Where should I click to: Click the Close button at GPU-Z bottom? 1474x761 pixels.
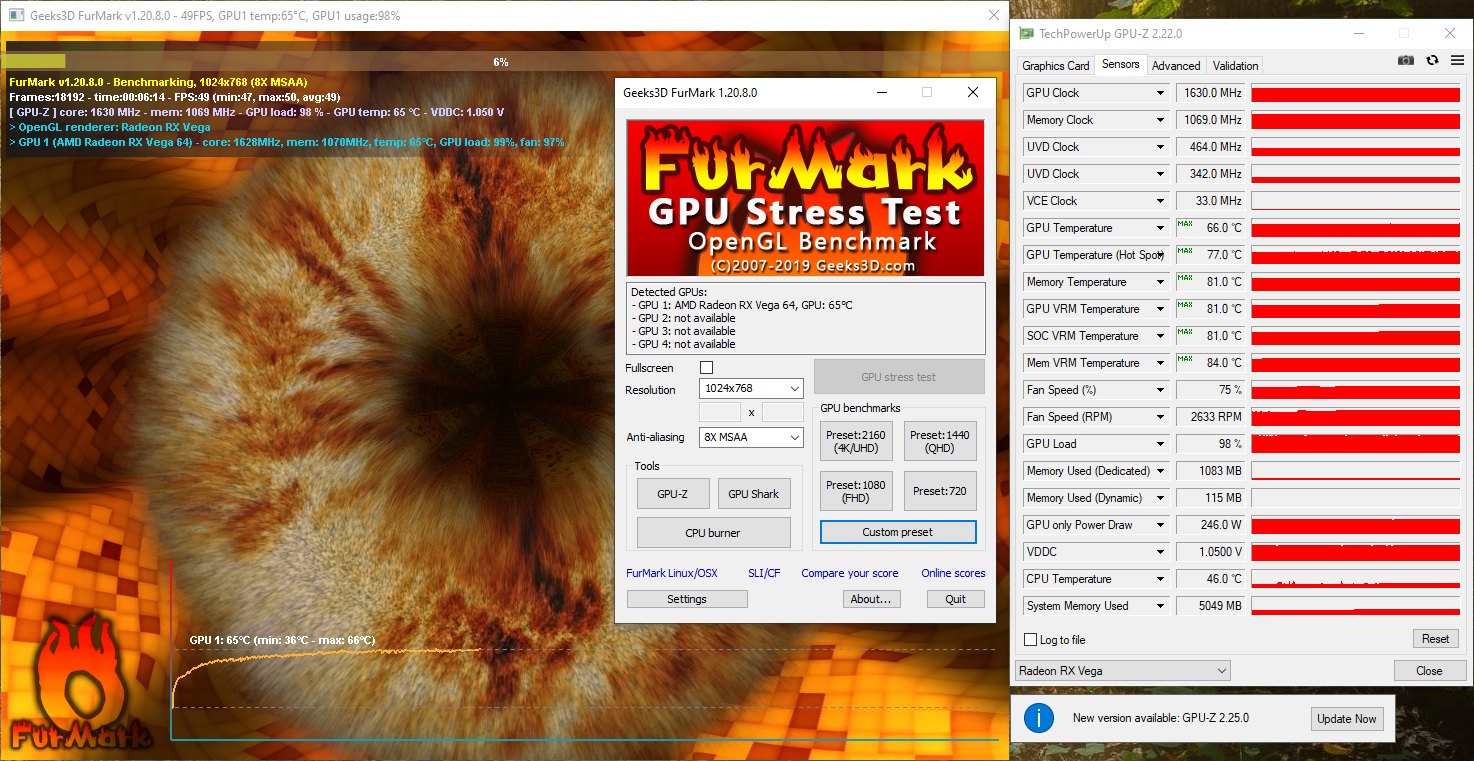[1429, 671]
